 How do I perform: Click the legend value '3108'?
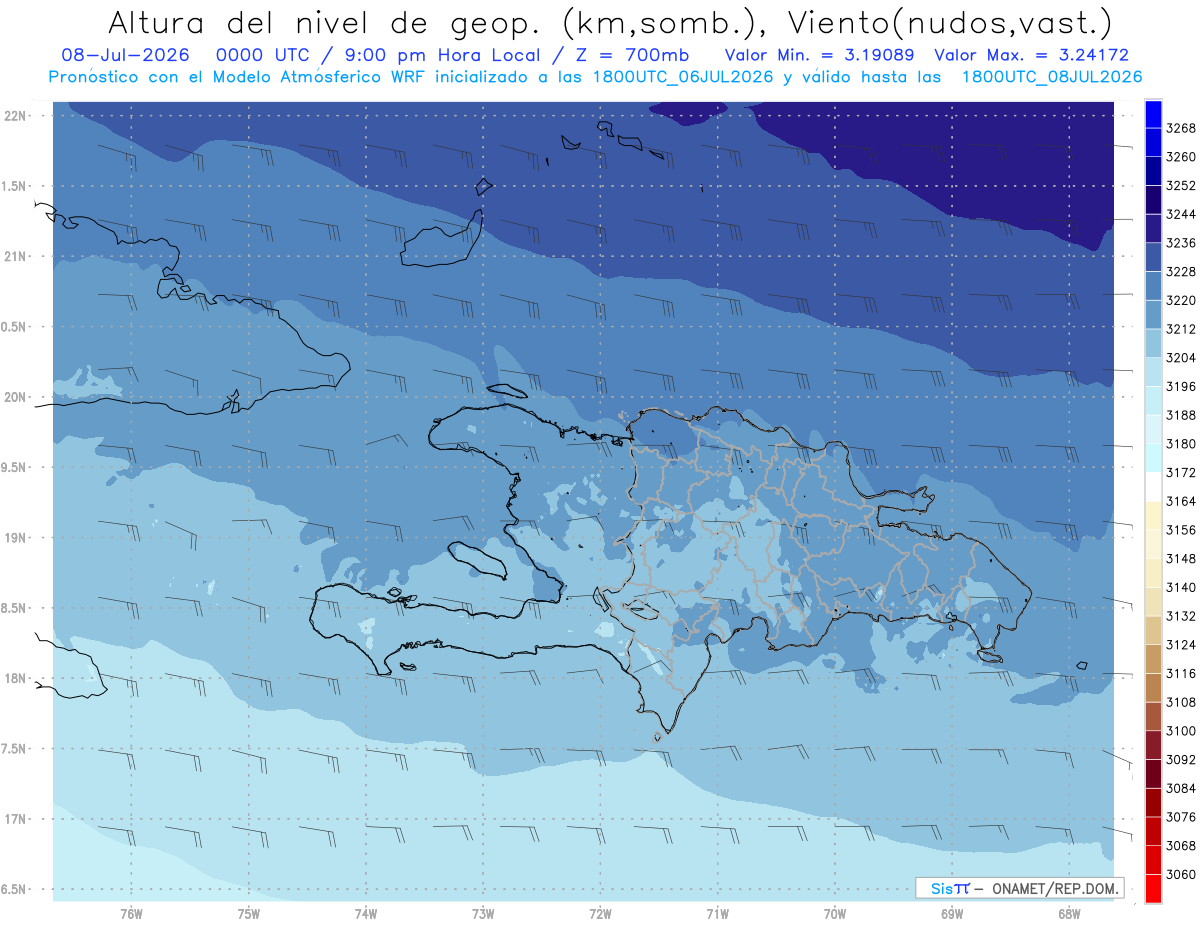1181,702
